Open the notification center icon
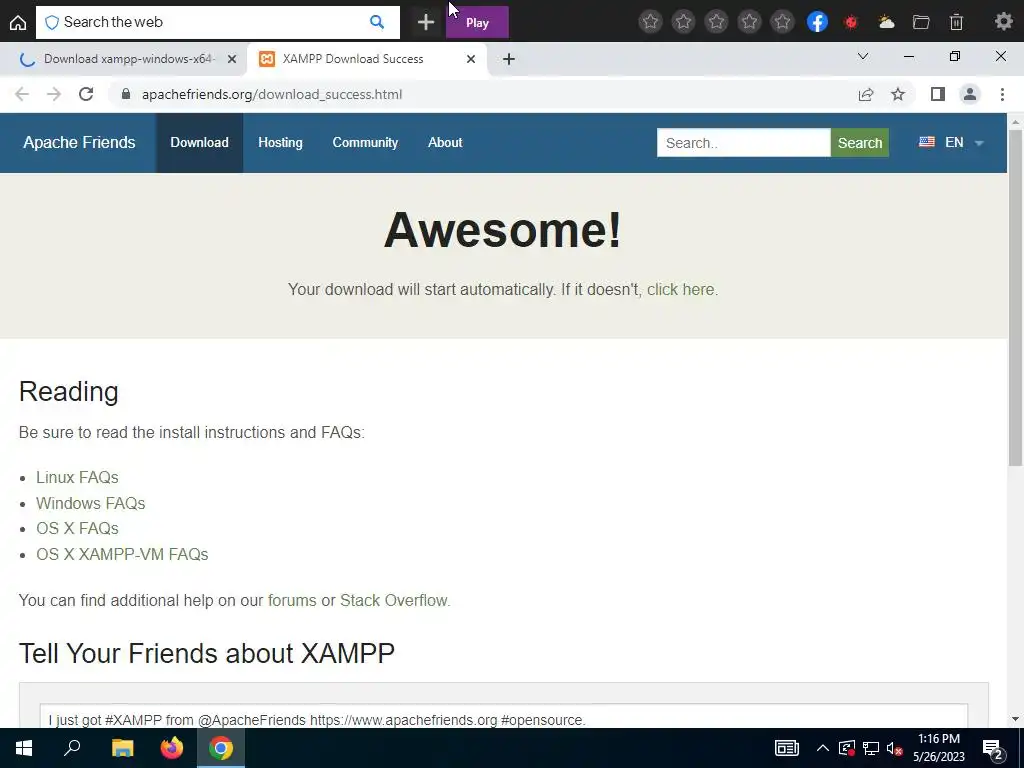 pyautogui.click(x=993, y=750)
